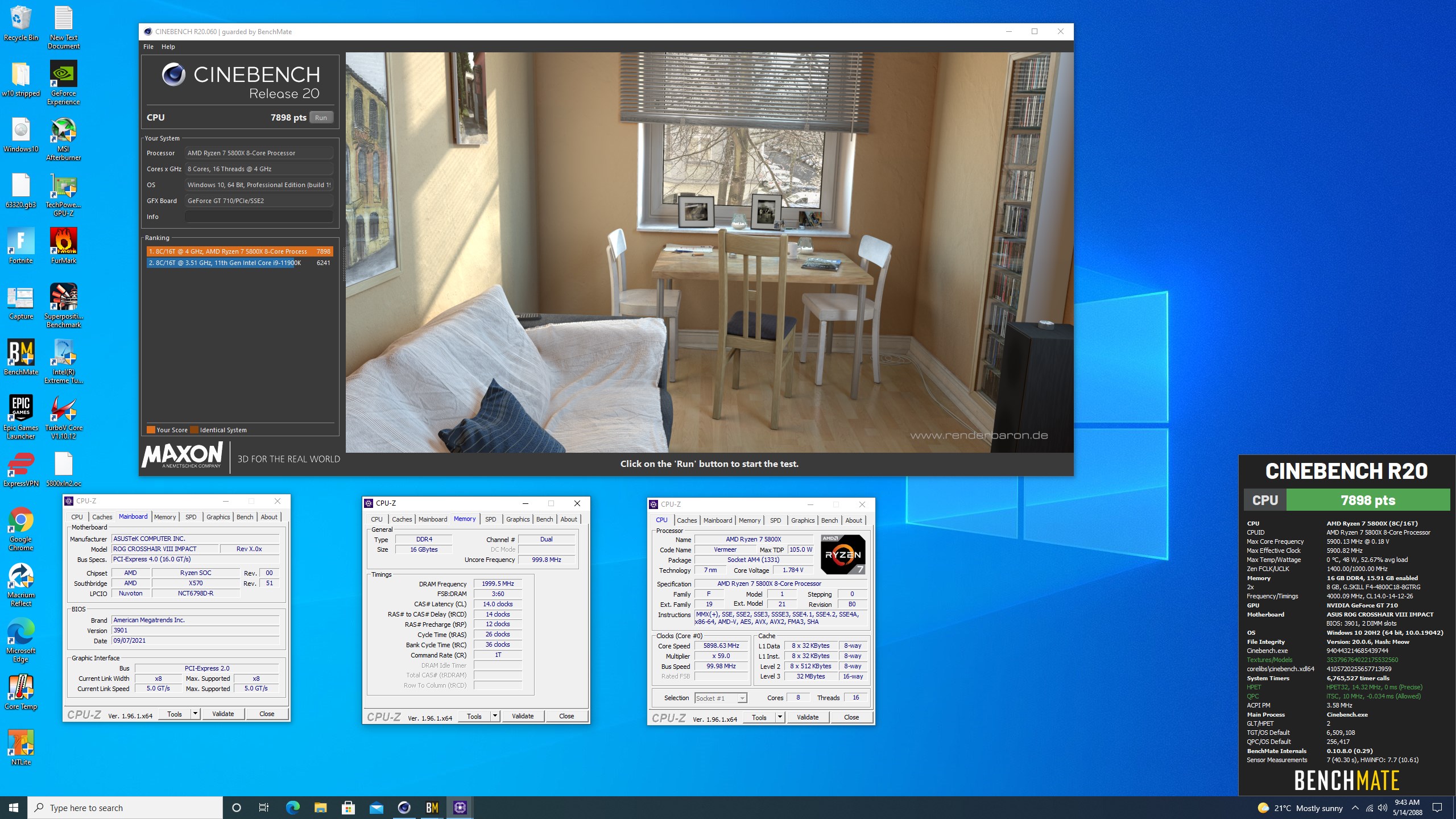Image resolution: width=1456 pixels, height=819 pixels.
Task: Open the notification center icon
Action: (x=1437, y=808)
